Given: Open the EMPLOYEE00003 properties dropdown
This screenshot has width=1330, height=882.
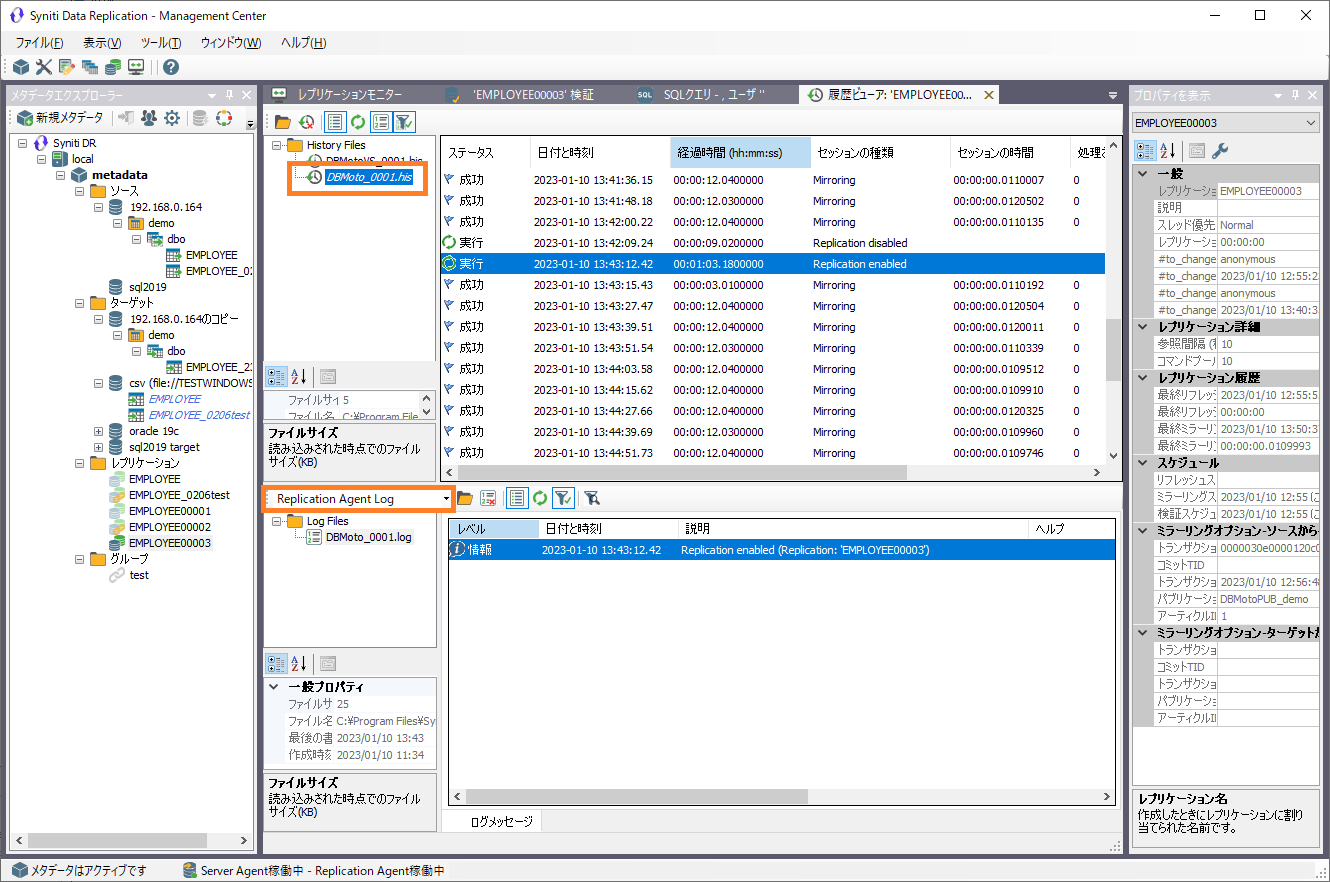Looking at the screenshot, I should pyautogui.click(x=1312, y=122).
